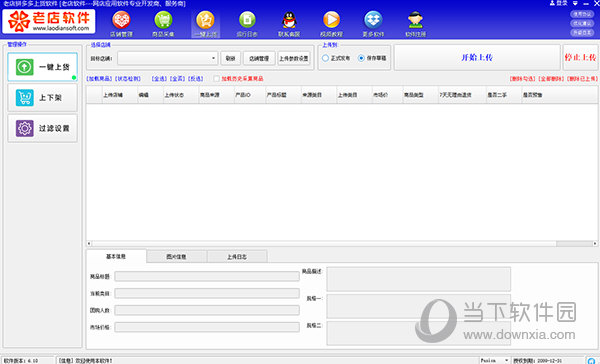This screenshot has width=600, height=364.
Task: Click the [反选] link
Action: (196, 79)
